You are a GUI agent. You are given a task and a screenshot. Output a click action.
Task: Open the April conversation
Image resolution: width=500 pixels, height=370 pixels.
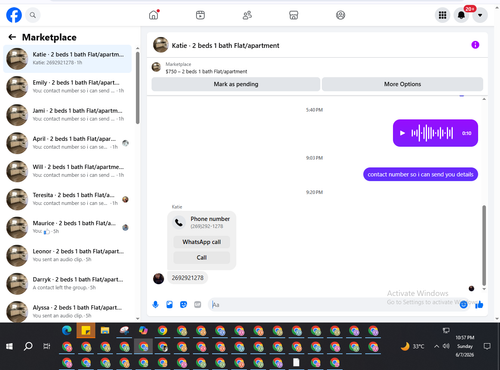click(68, 143)
